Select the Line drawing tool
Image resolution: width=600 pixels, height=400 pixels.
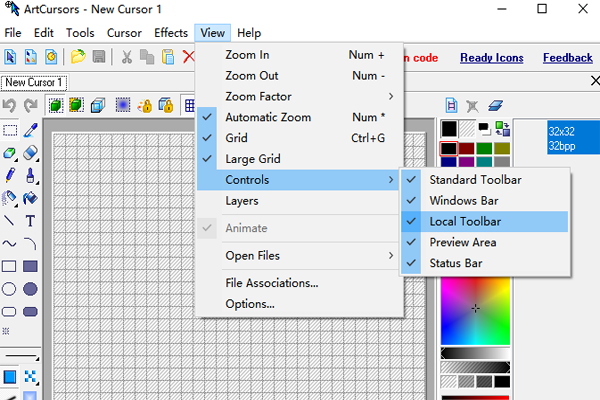[x=9, y=221]
